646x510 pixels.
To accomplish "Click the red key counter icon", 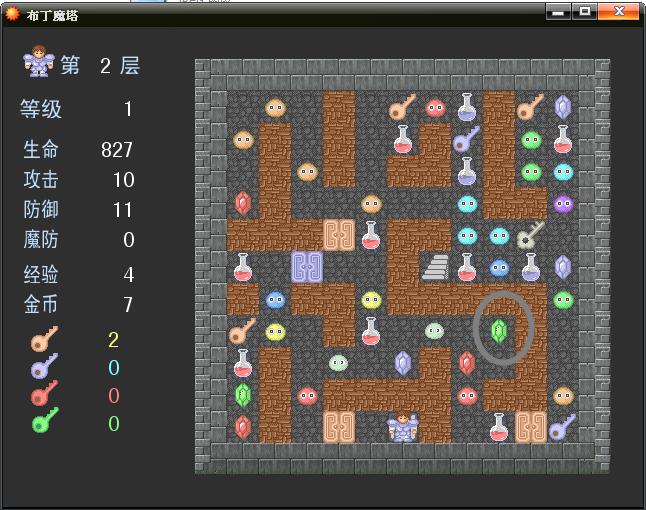I will (44, 393).
